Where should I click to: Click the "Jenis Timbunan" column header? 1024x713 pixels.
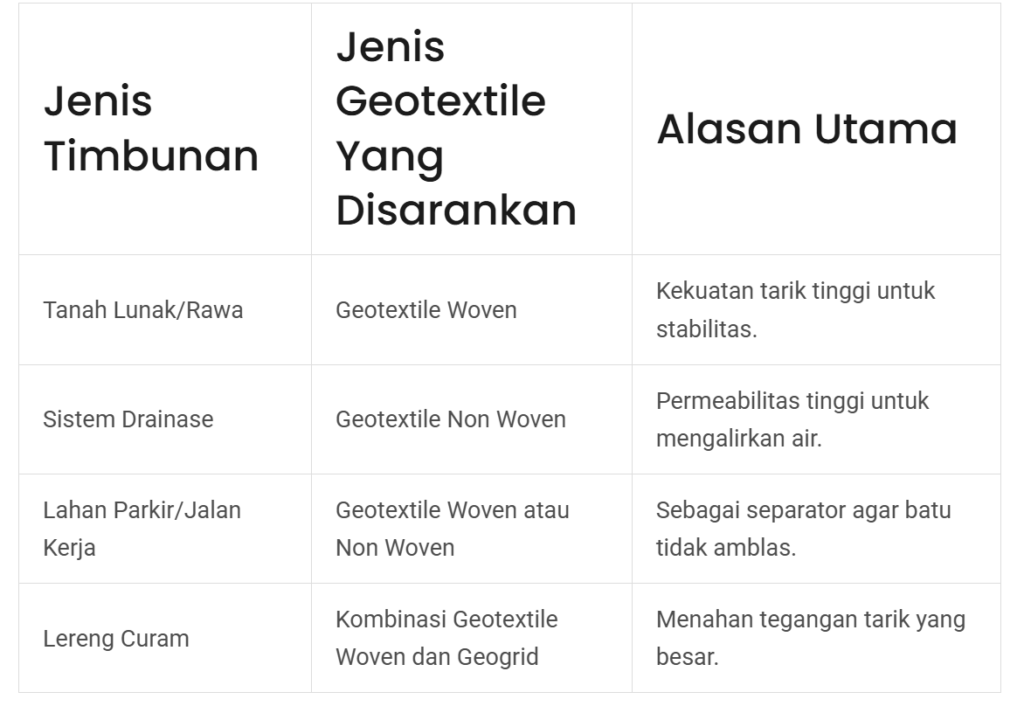(x=151, y=129)
